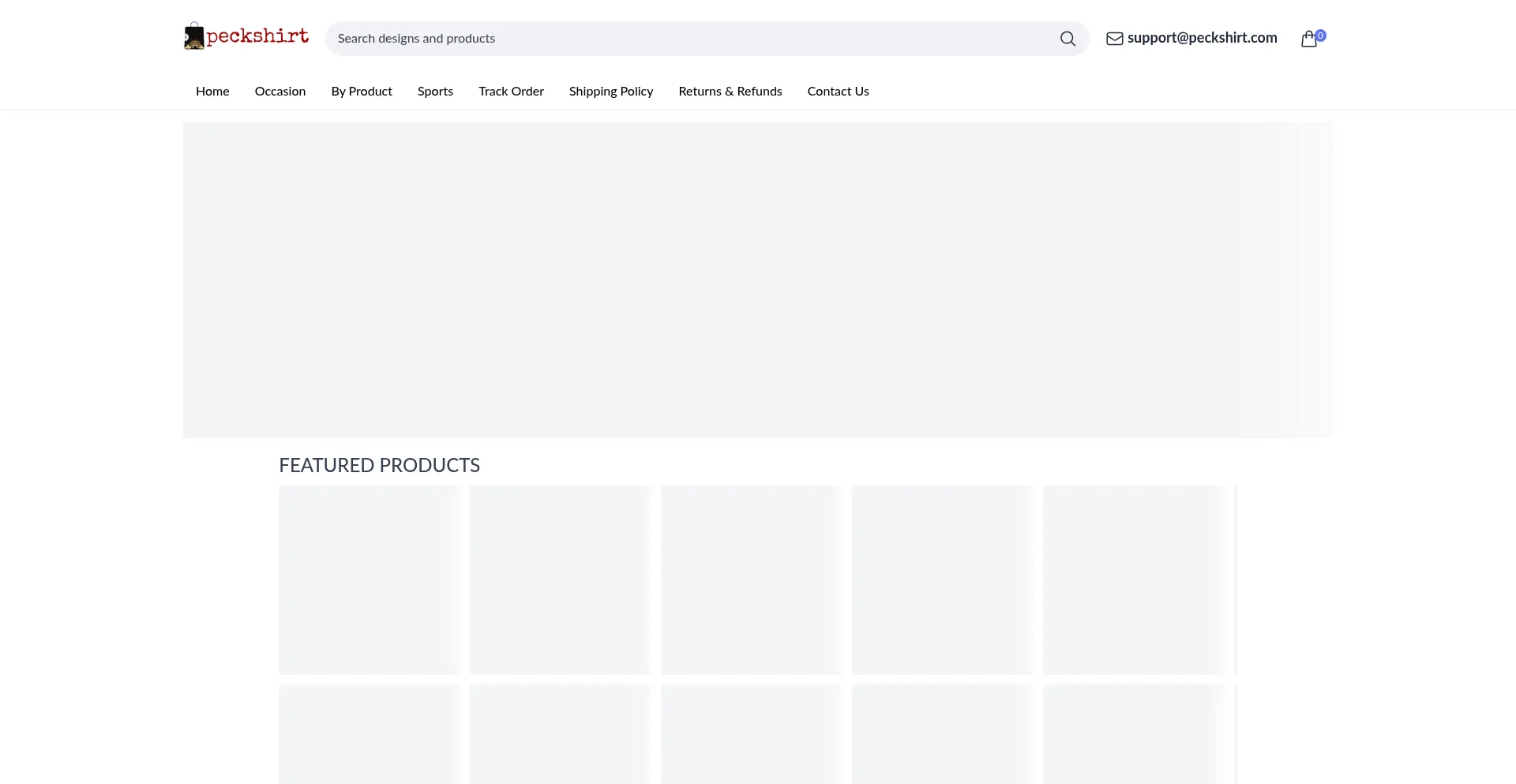The height and width of the screenshot is (784, 1516).
Task: Select the first featured product card
Action: [370, 580]
